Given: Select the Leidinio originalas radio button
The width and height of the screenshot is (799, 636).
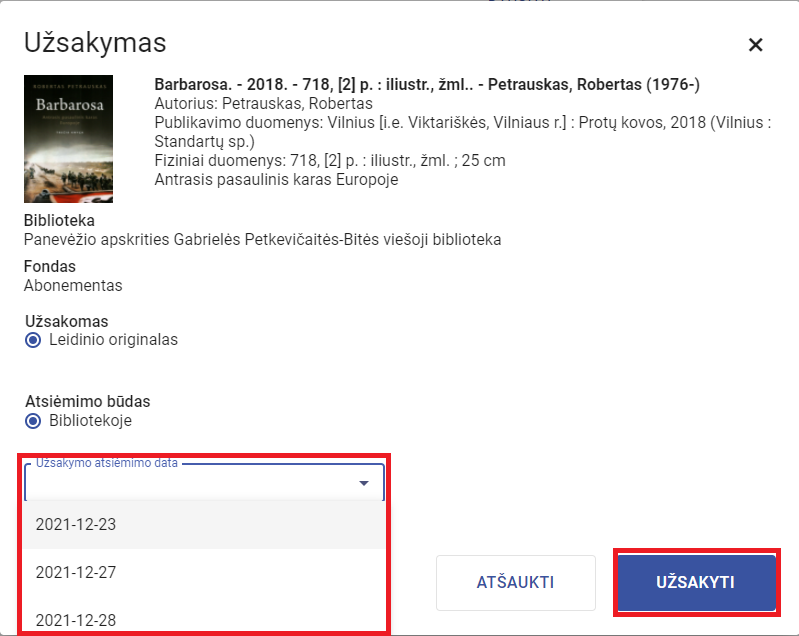Looking at the screenshot, I should (x=33, y=340).
